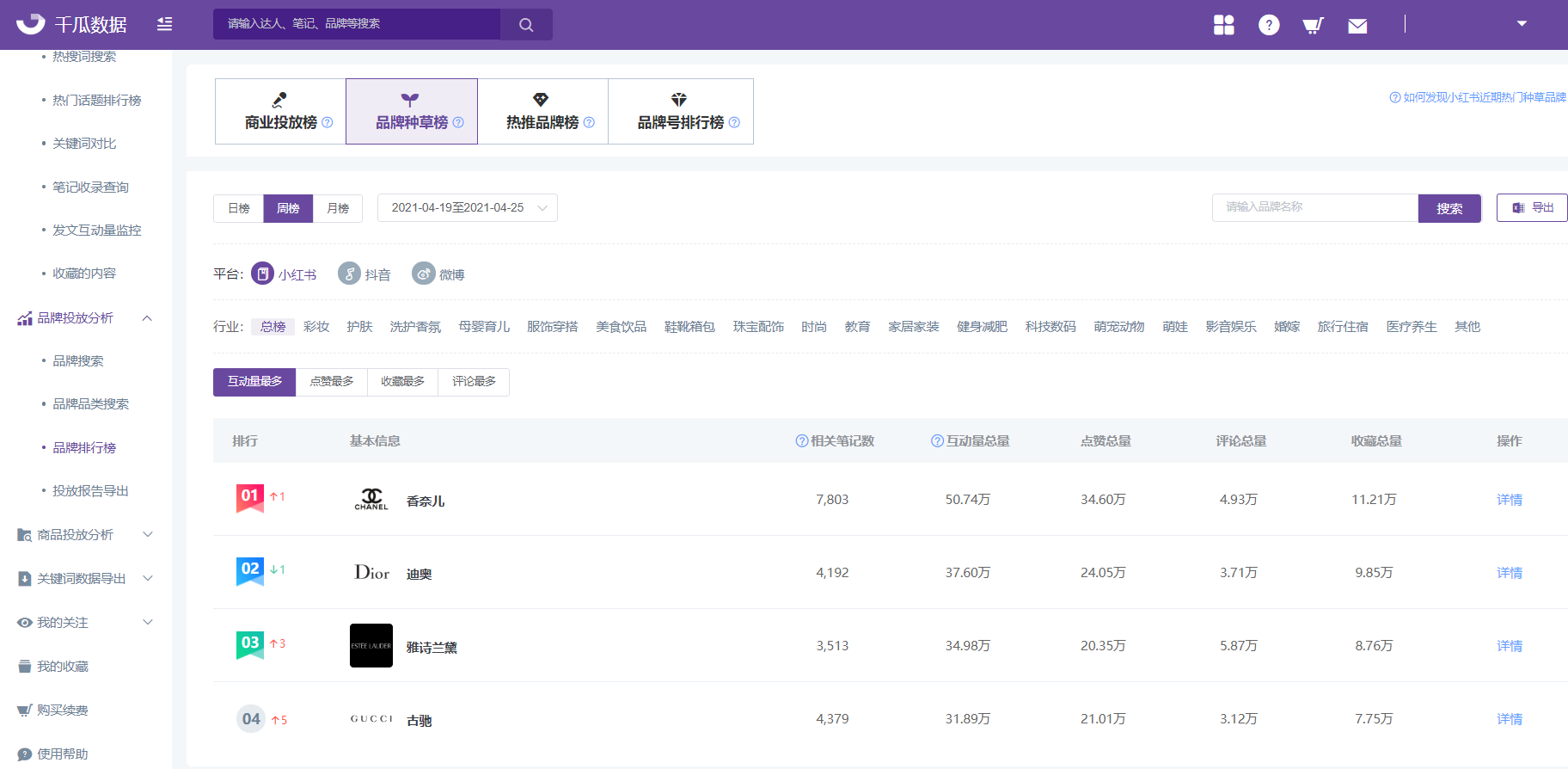1568x769 pixels.
Task: Expand the 我的关注 sidebar section
Action: 147,623
